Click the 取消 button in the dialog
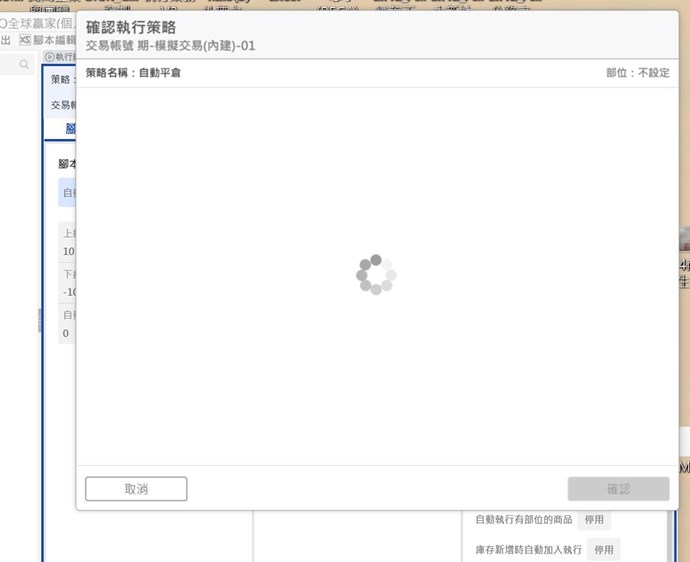 pos(136,489)
